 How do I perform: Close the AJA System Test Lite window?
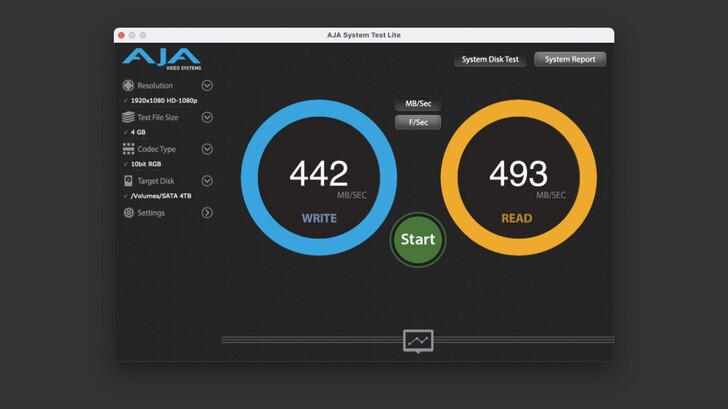pos(122,35)
